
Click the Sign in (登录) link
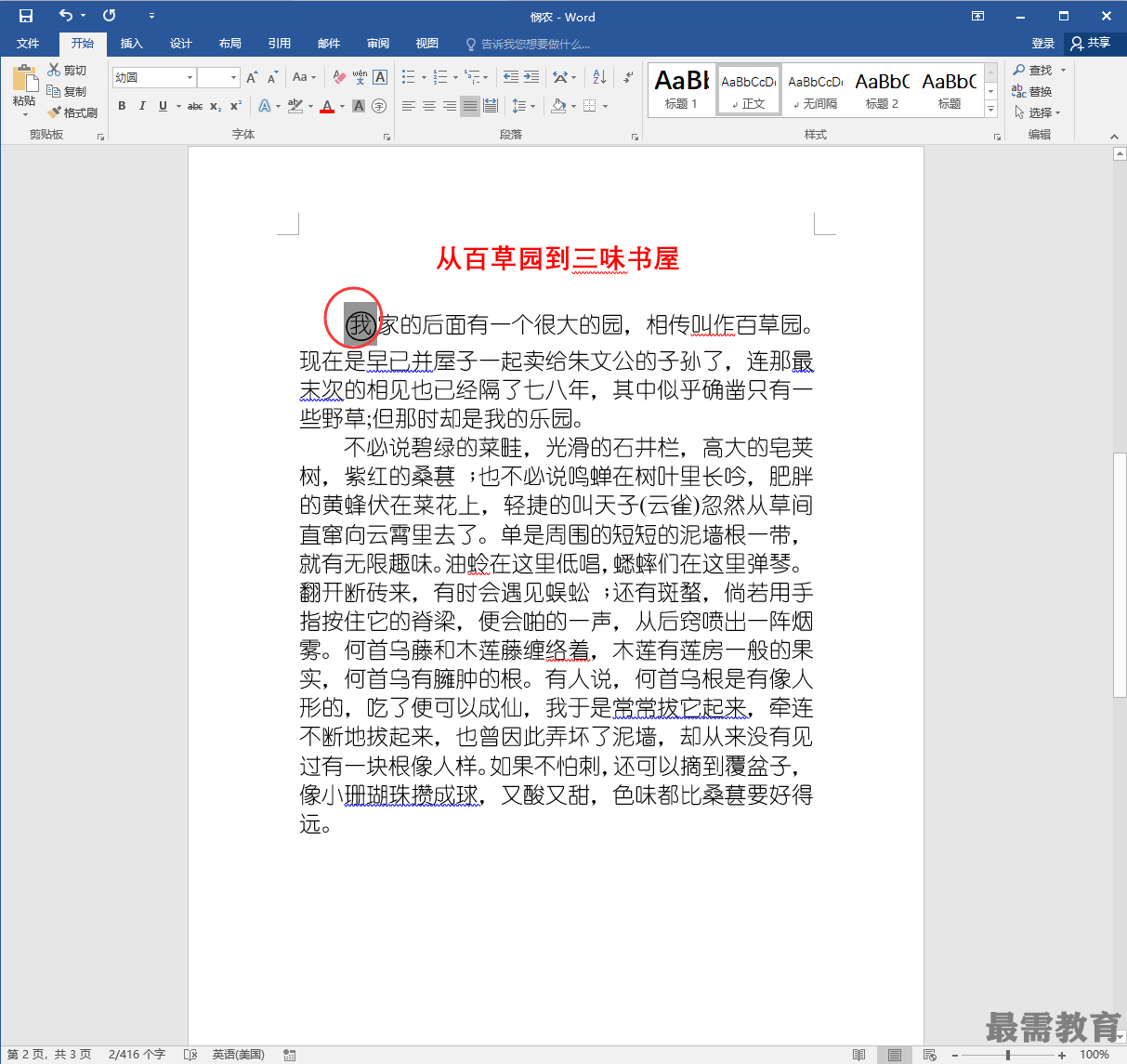point(1043,44)
